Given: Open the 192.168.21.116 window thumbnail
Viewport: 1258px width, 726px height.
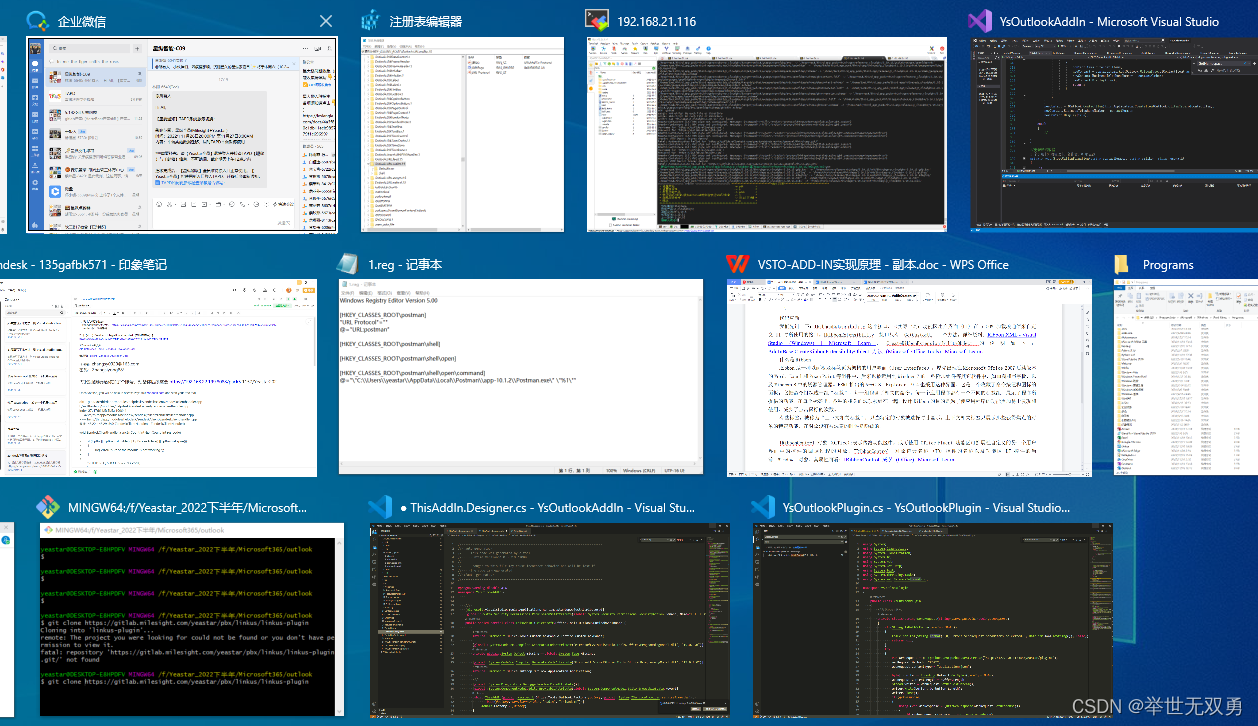Looking at the screenshot, I should [x=766, y=134].
